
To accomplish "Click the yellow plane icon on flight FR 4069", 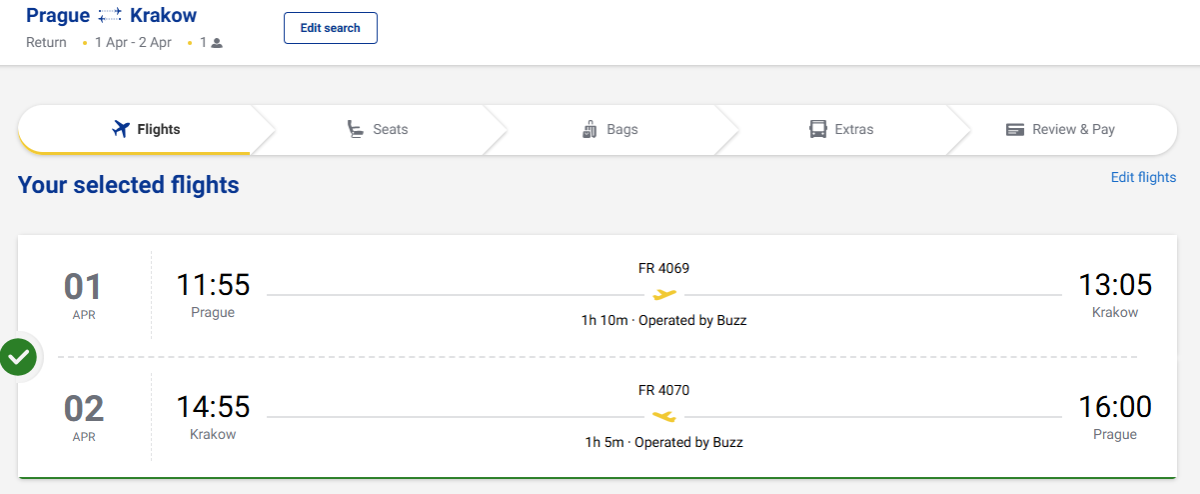I will (664, 294).
